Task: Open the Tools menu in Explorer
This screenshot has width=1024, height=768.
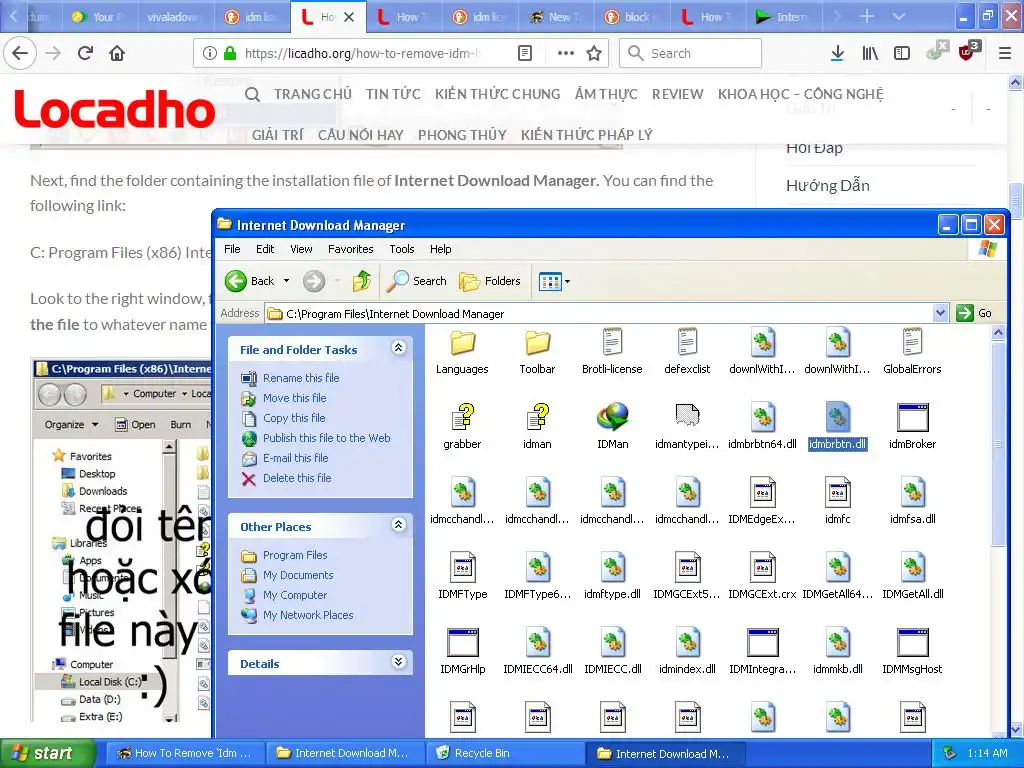Action: point(402,249)
